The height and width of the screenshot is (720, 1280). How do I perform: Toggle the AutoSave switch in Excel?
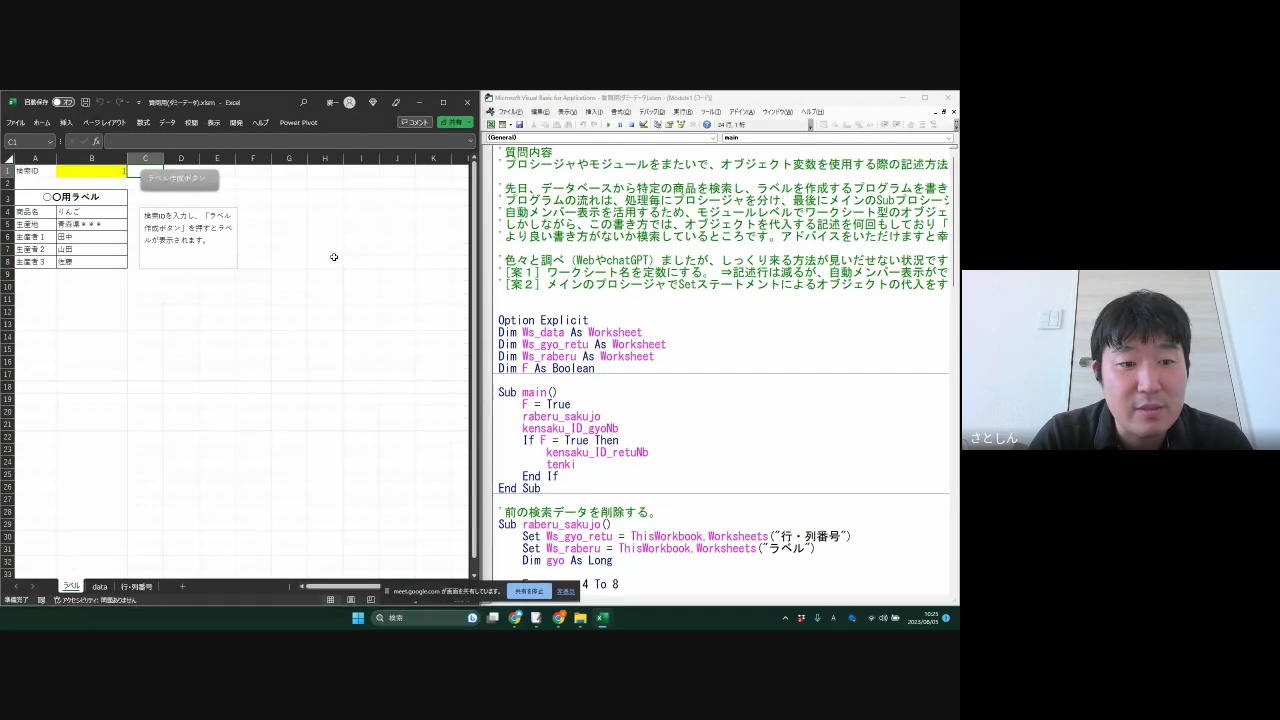62,102
